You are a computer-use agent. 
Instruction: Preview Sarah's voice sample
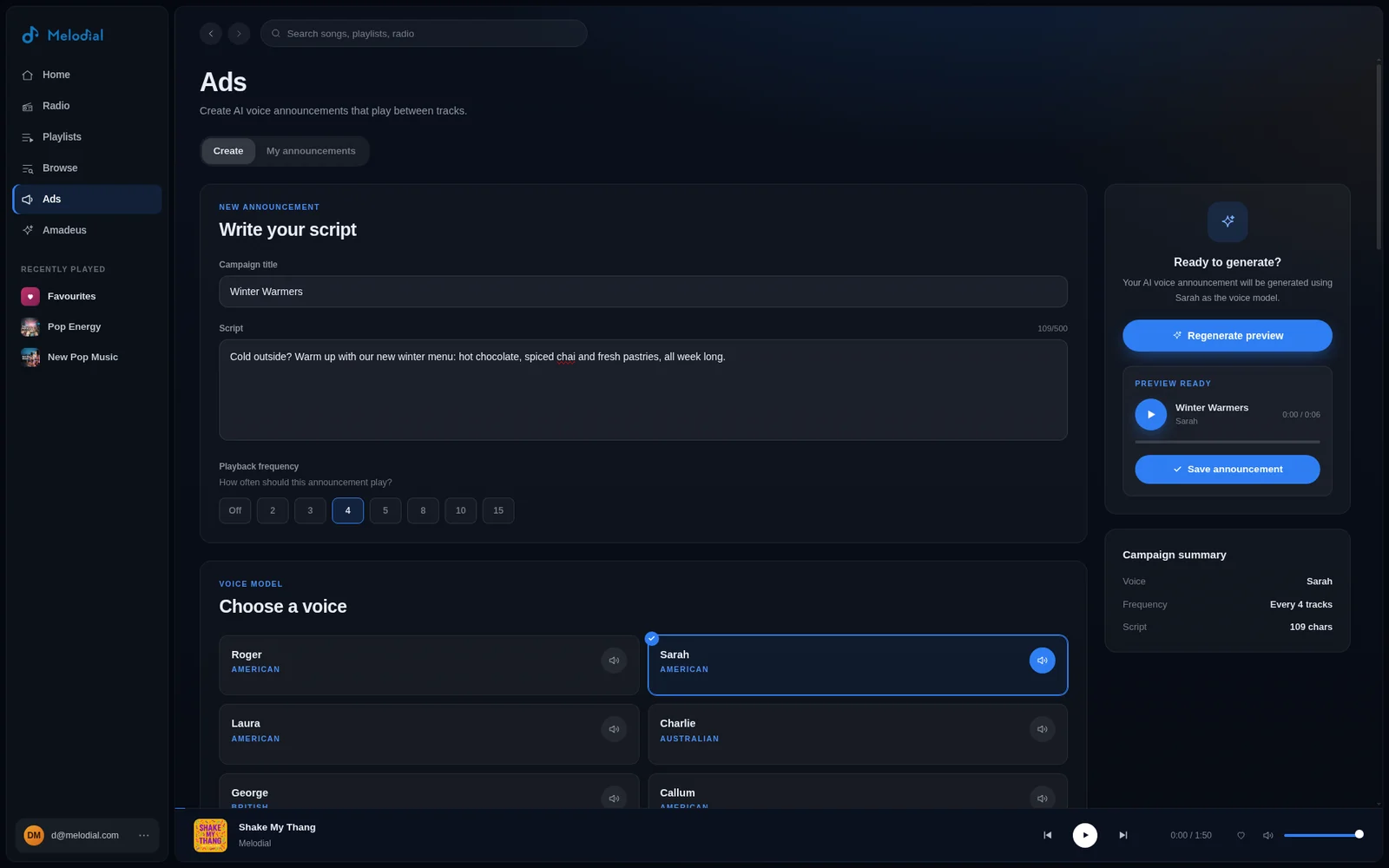(x=1043, y=661)
